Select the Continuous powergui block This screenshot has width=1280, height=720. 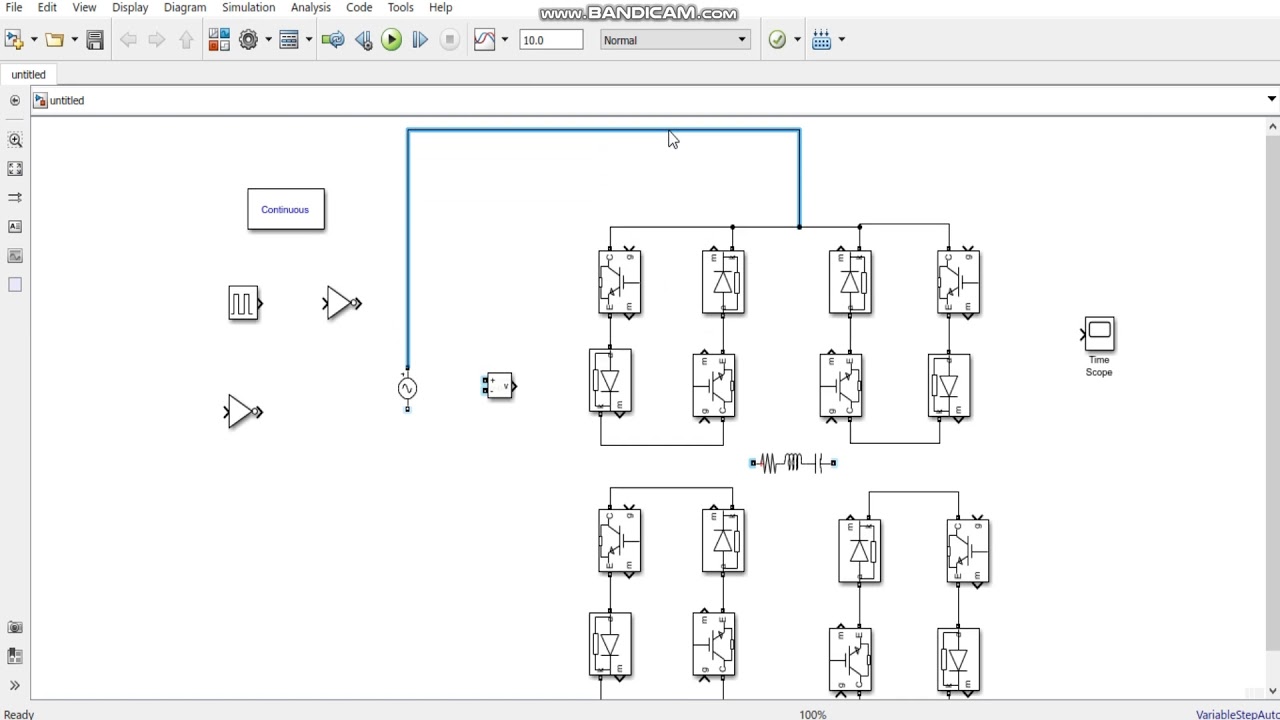coord(286,210)
